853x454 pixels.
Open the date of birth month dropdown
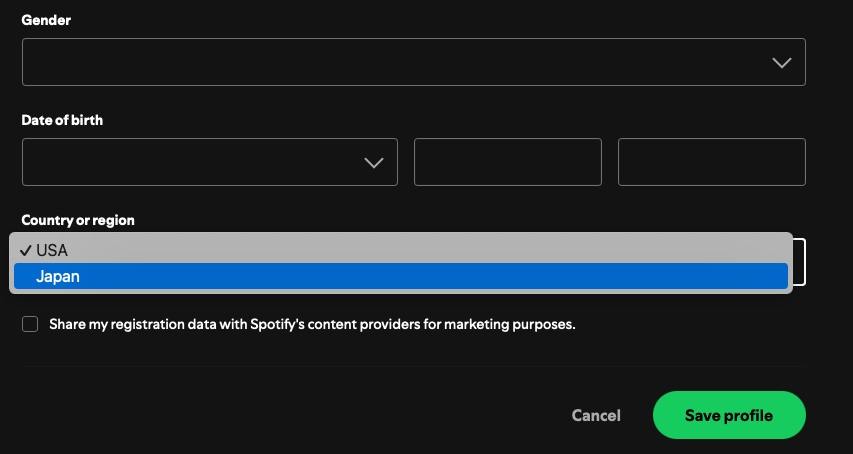(x=200, y=162)
